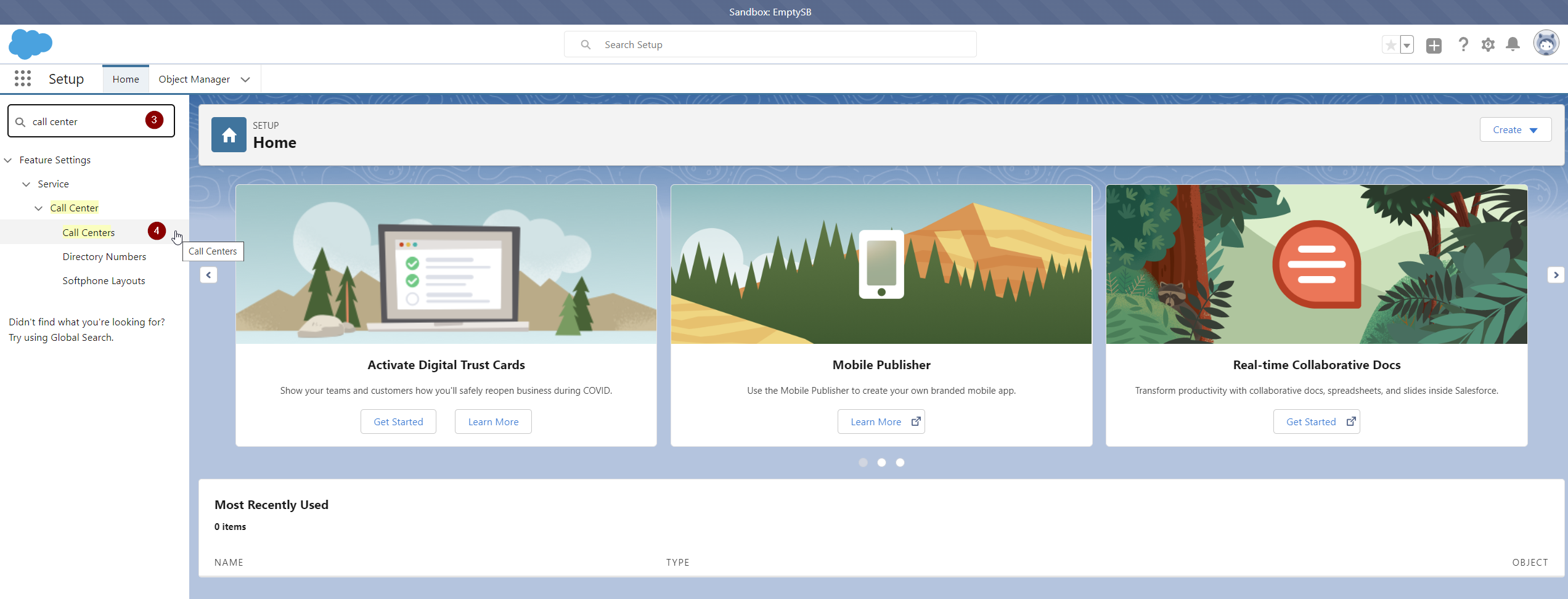The height and width of the screenshot is (599, 1568).
Task: Show the next carousel card
Action: (1556, 275)
